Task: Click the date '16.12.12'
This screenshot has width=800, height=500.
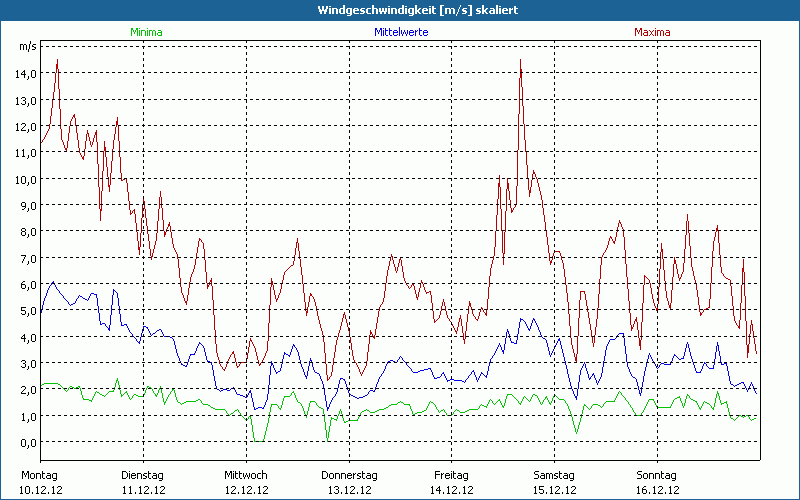Action: click(x=657, y=490)
